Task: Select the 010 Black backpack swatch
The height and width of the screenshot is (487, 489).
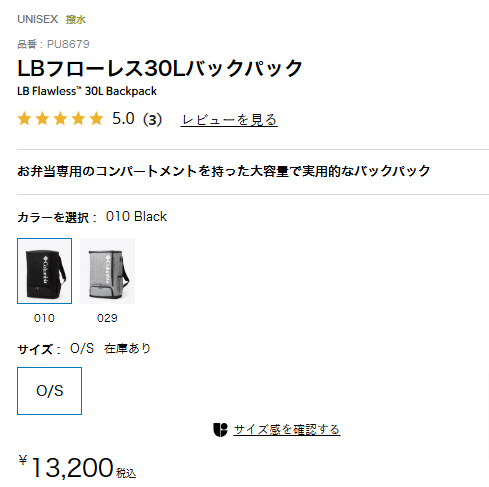Action: point(44,271)
